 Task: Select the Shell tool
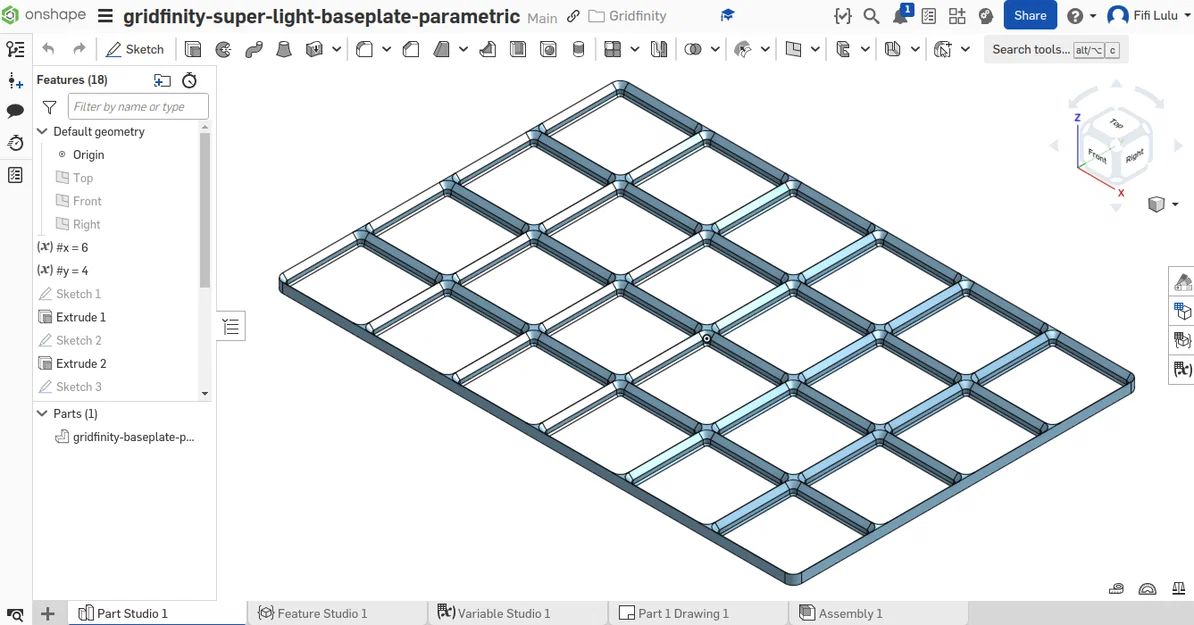[518, 48]
